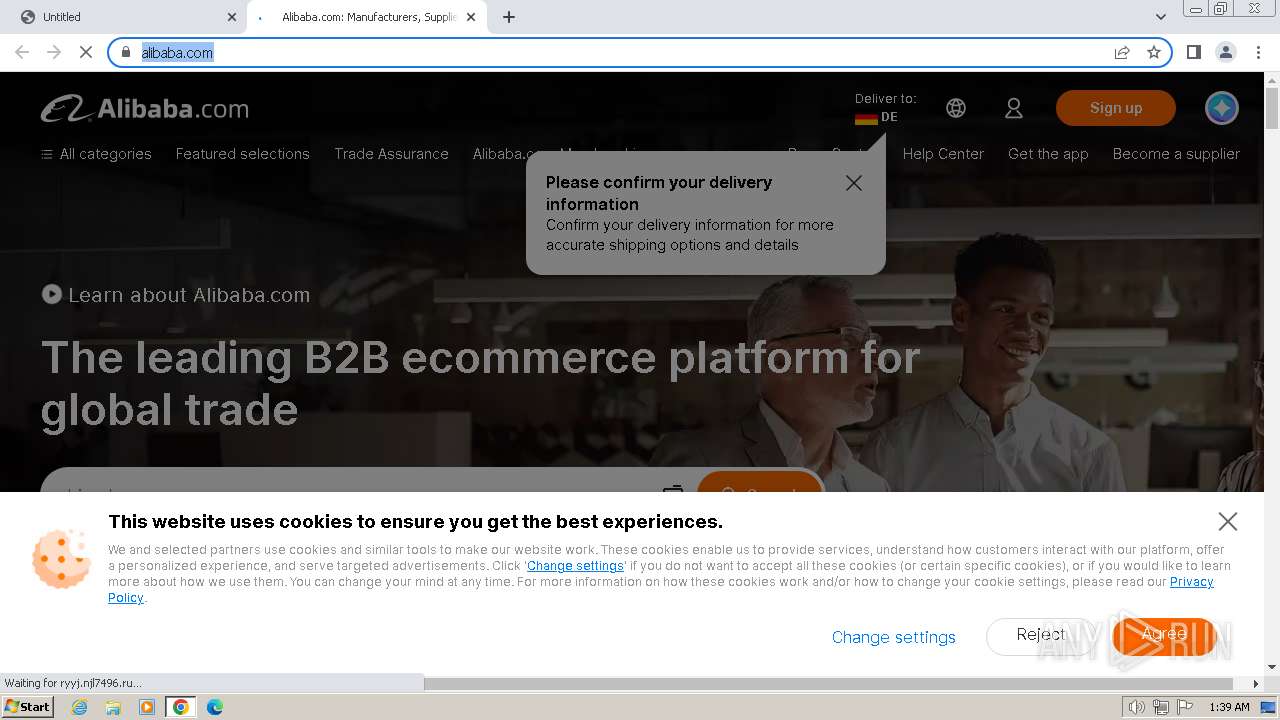Open the language and currency globe icon
The image size is (1280, 720).
coord(956,108)
